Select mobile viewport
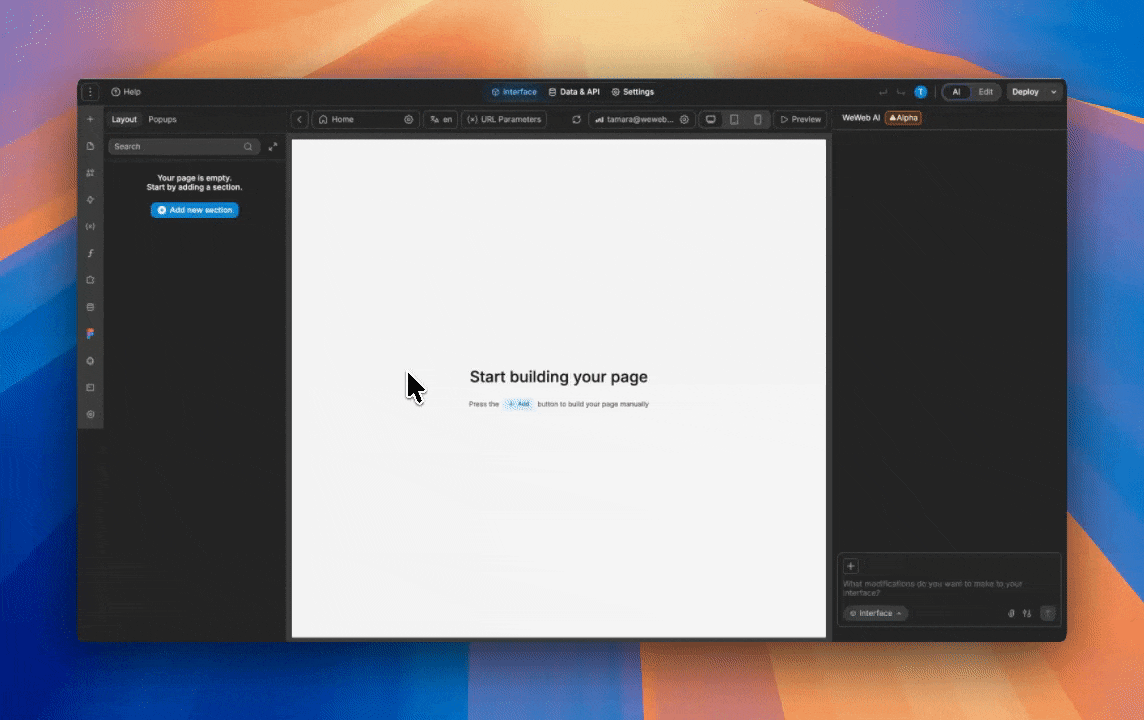The height and width of the screenshot is (720, 1144). tap(758, 120)
